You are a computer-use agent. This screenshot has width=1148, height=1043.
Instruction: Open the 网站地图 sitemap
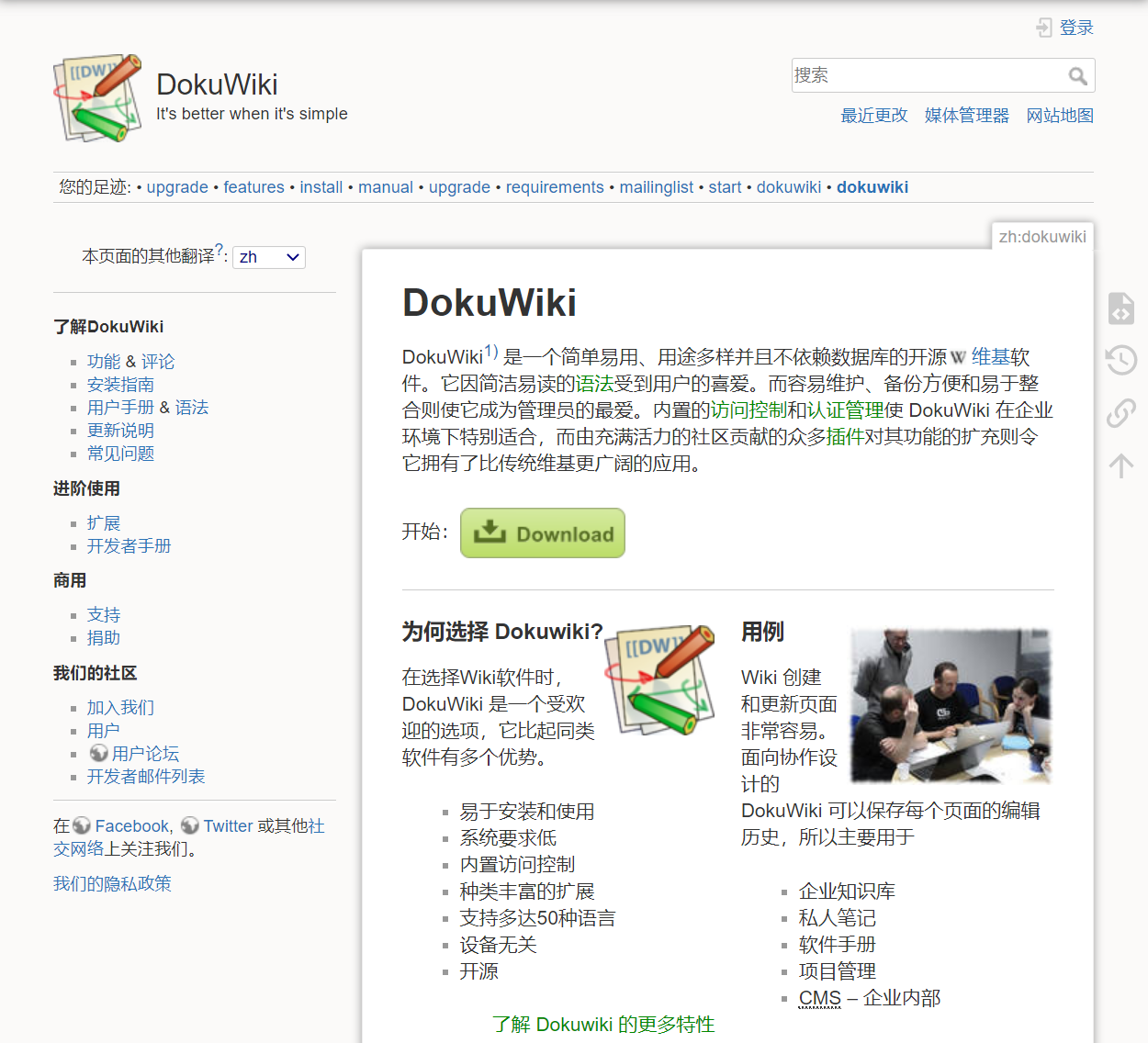pos(1059,115)
